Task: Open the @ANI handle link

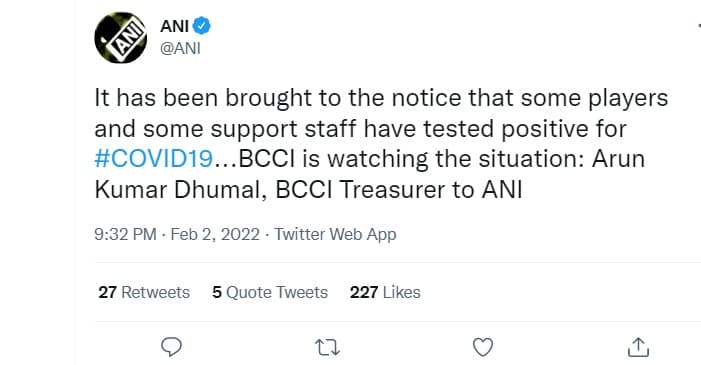Action: [x=180, y=48]
